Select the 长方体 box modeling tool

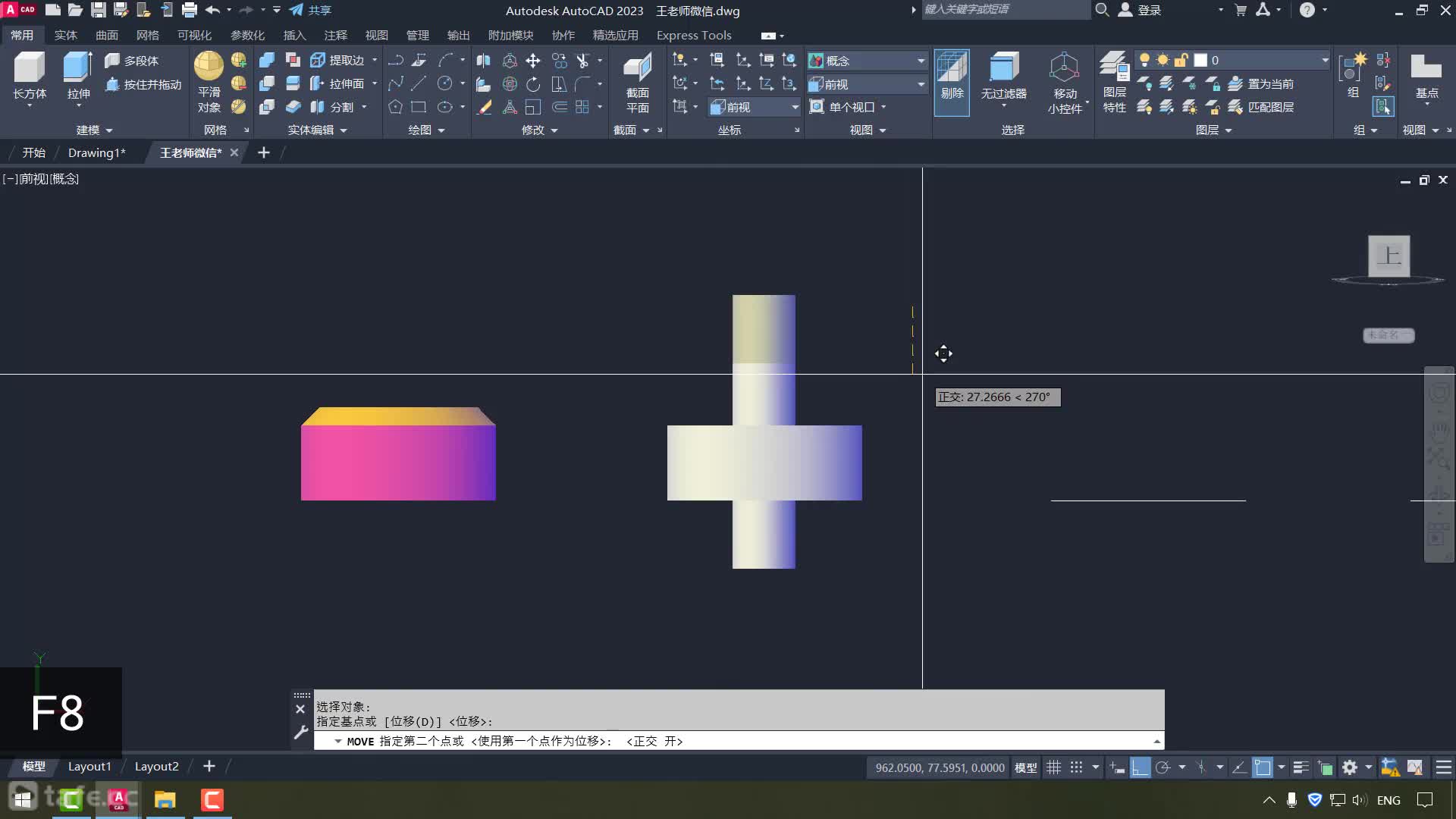click(30, 76)
